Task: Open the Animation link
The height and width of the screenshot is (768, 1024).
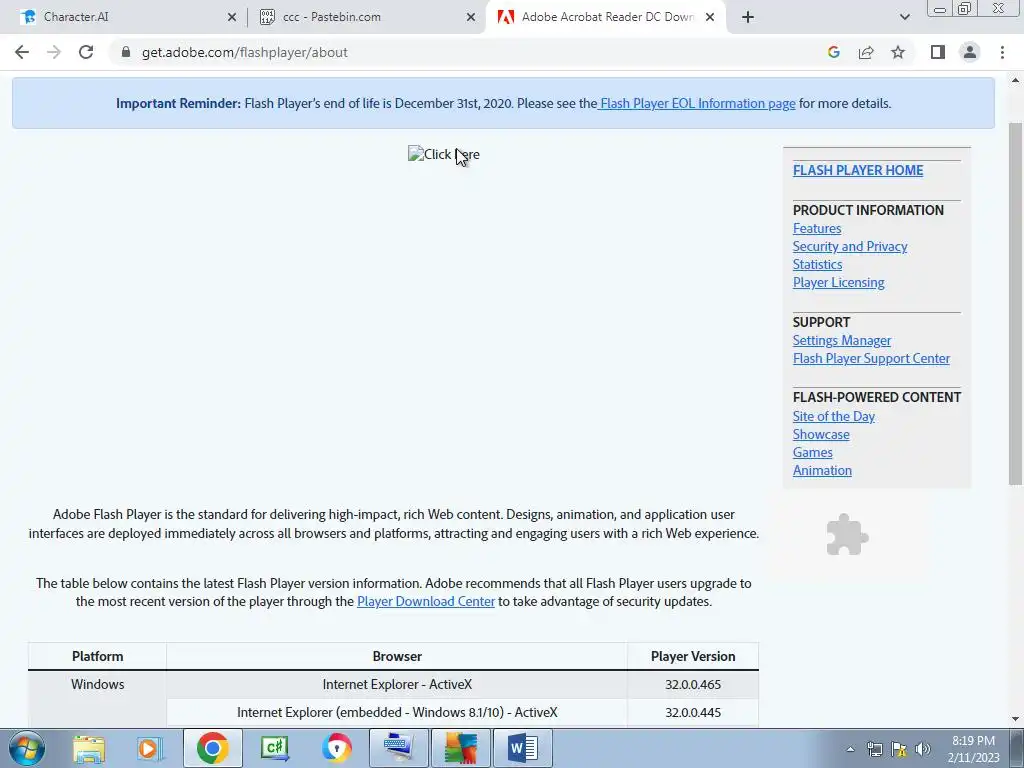Action: tap(822, 470)
